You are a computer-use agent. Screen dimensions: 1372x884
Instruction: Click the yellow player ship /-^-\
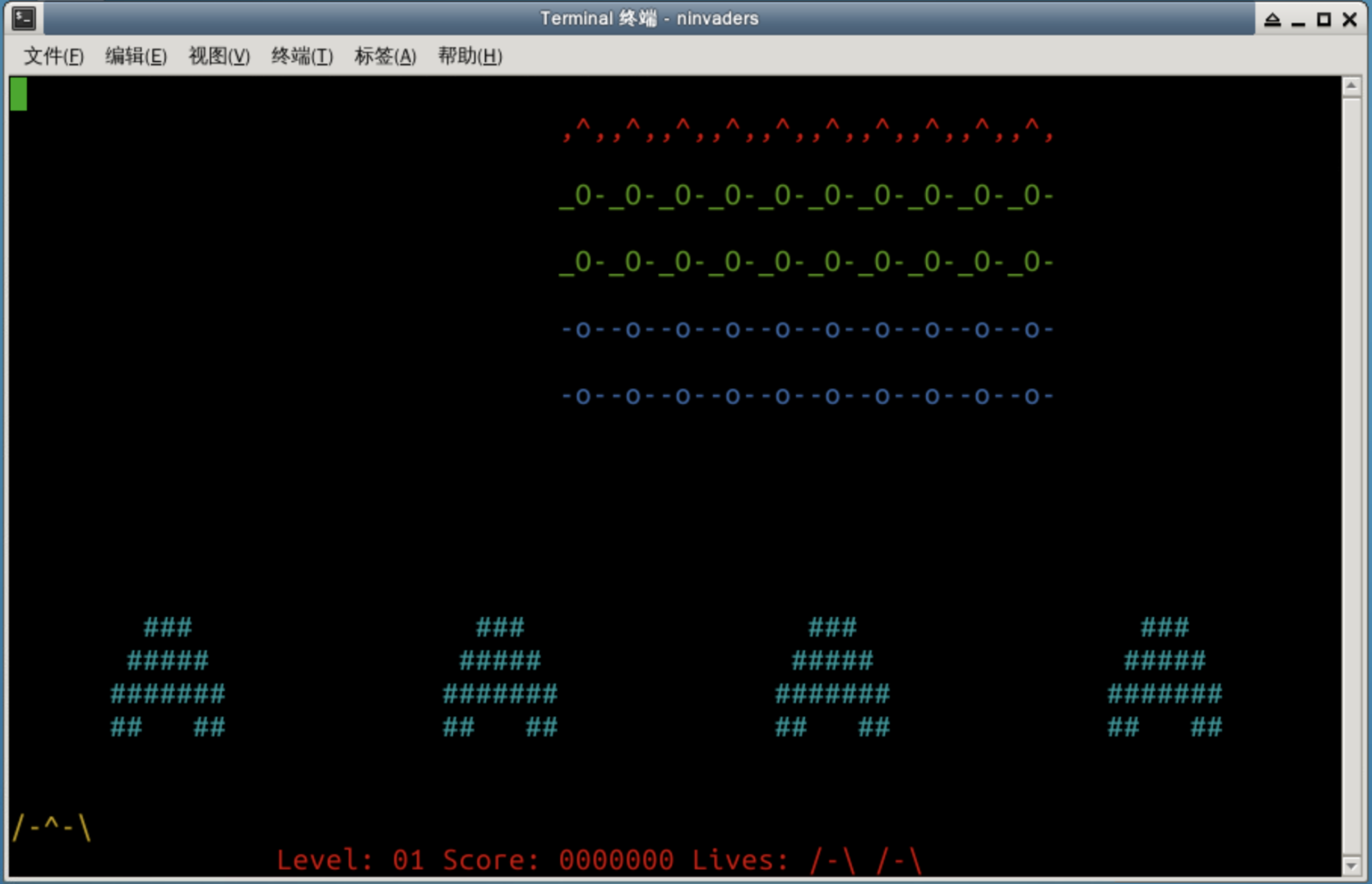(52, 827)
